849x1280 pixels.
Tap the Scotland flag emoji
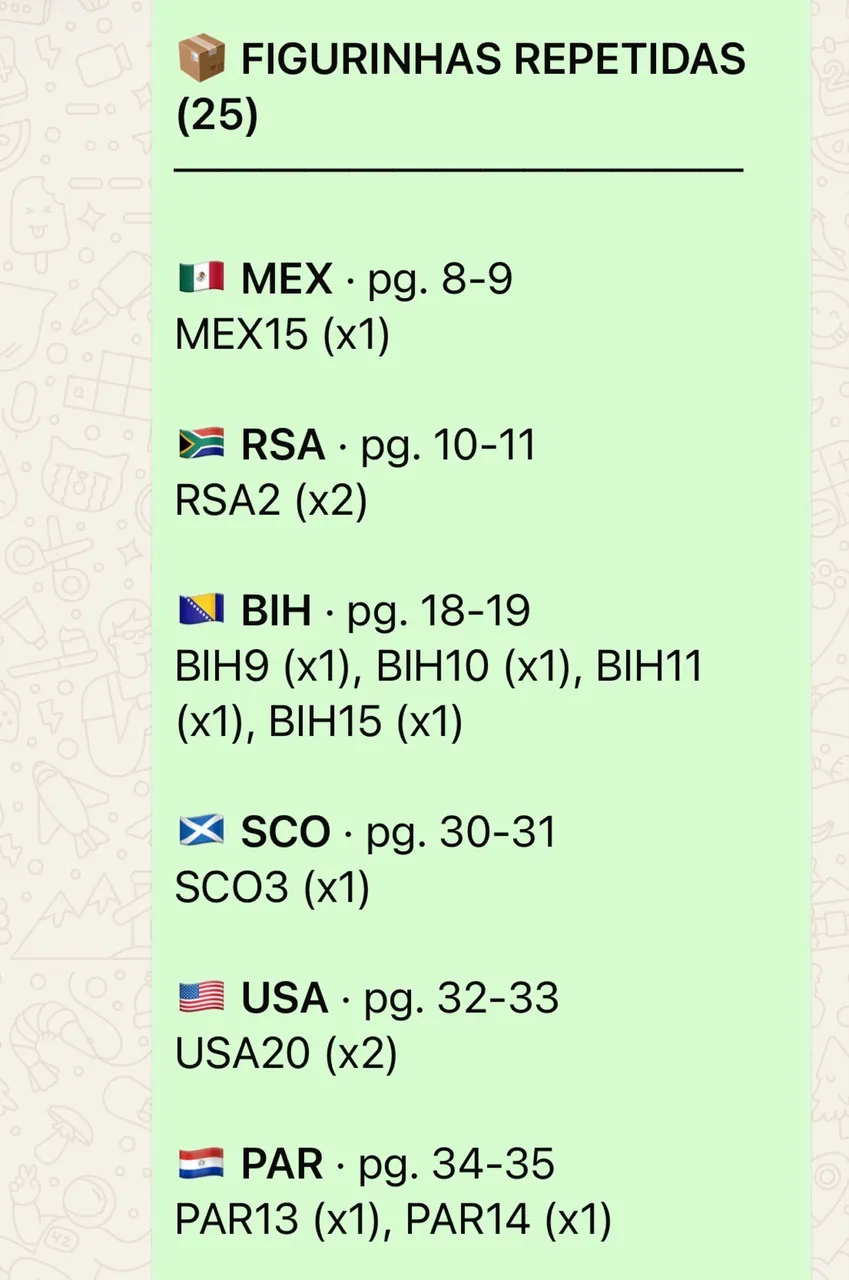(202, 832)
